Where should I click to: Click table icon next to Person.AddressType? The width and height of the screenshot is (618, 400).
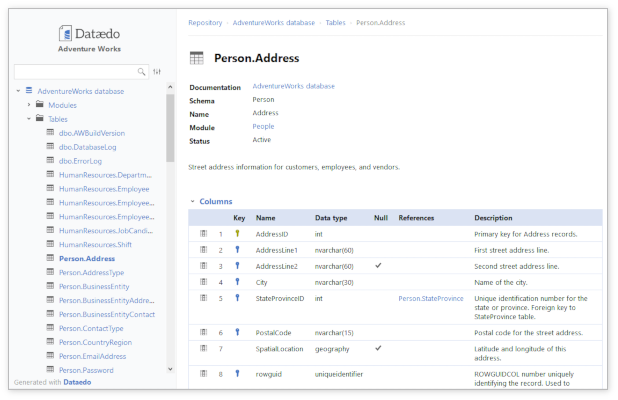pyautogui.click(x=50, y=272)
